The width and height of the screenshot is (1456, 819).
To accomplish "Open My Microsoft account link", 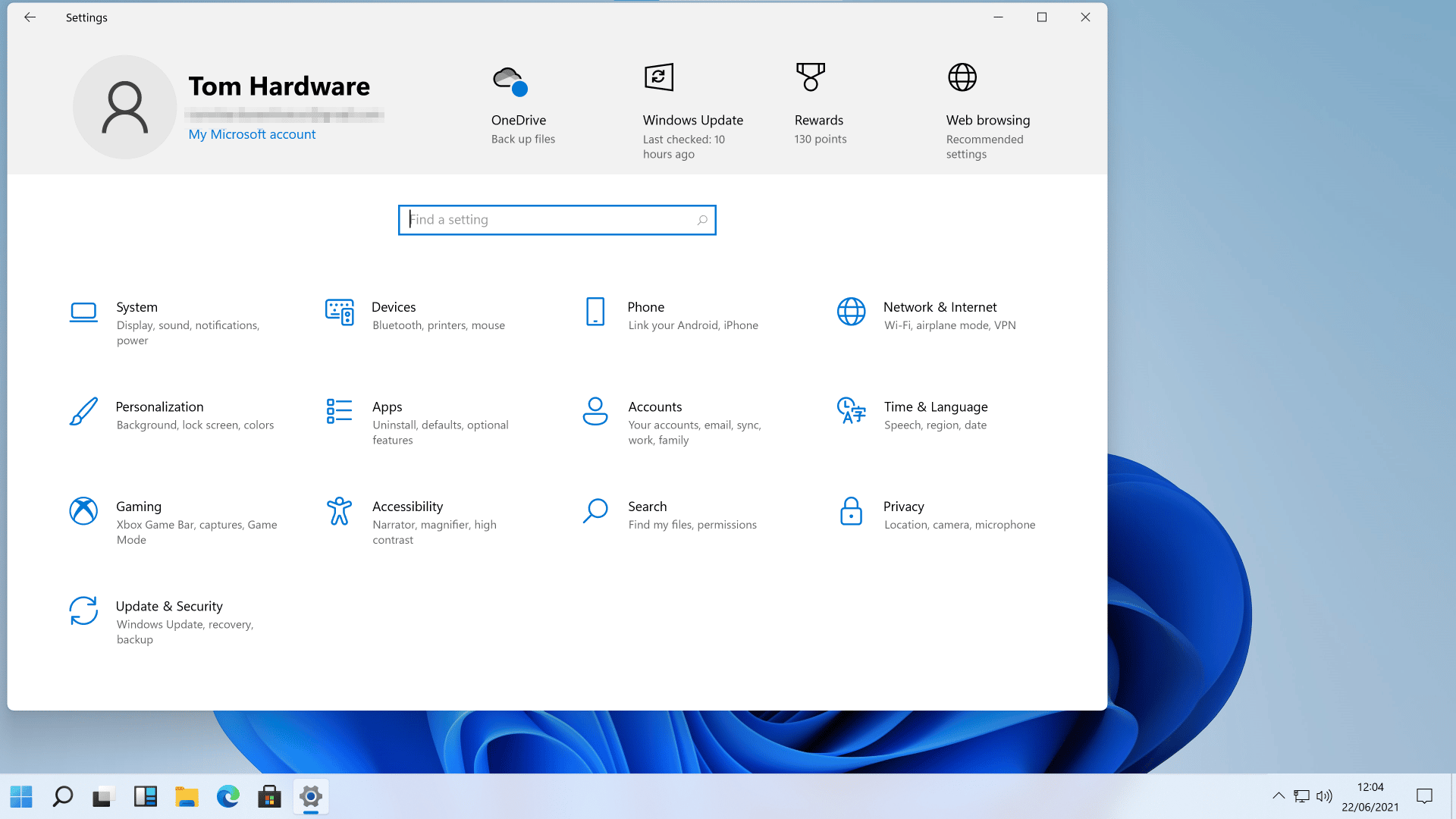I will click(252, 134).
